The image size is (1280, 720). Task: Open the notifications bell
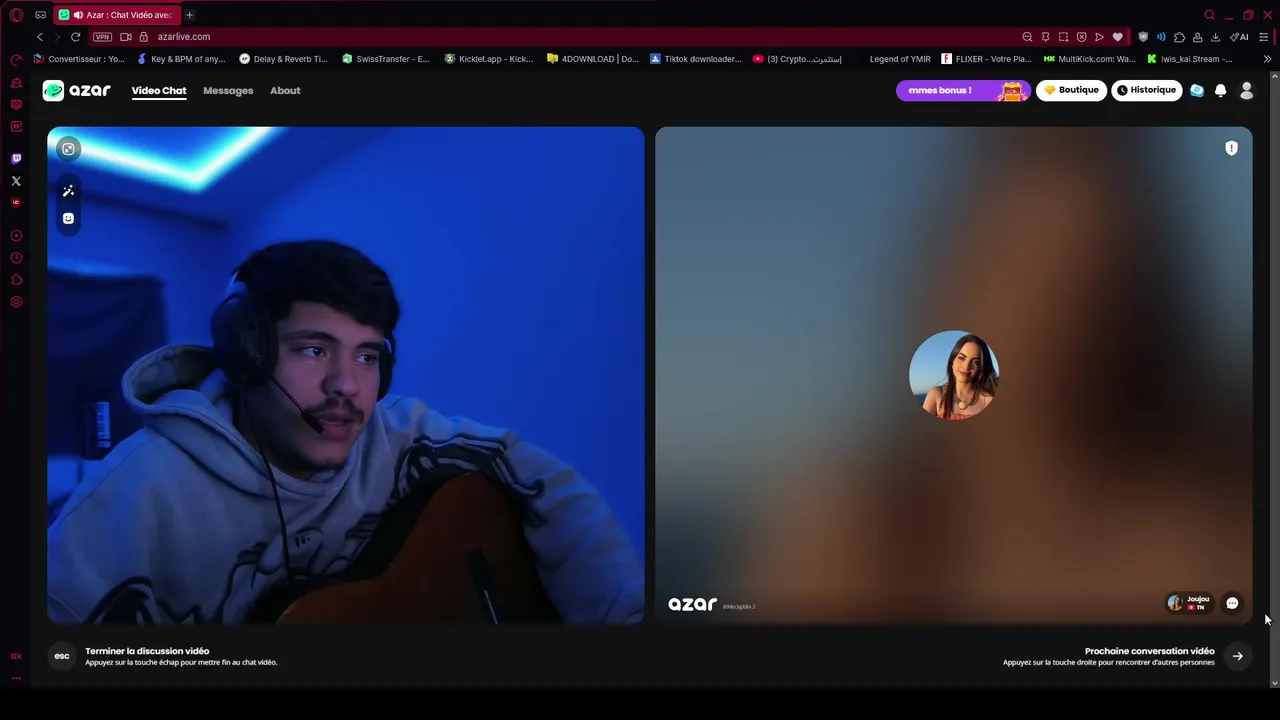[1220, 90]
